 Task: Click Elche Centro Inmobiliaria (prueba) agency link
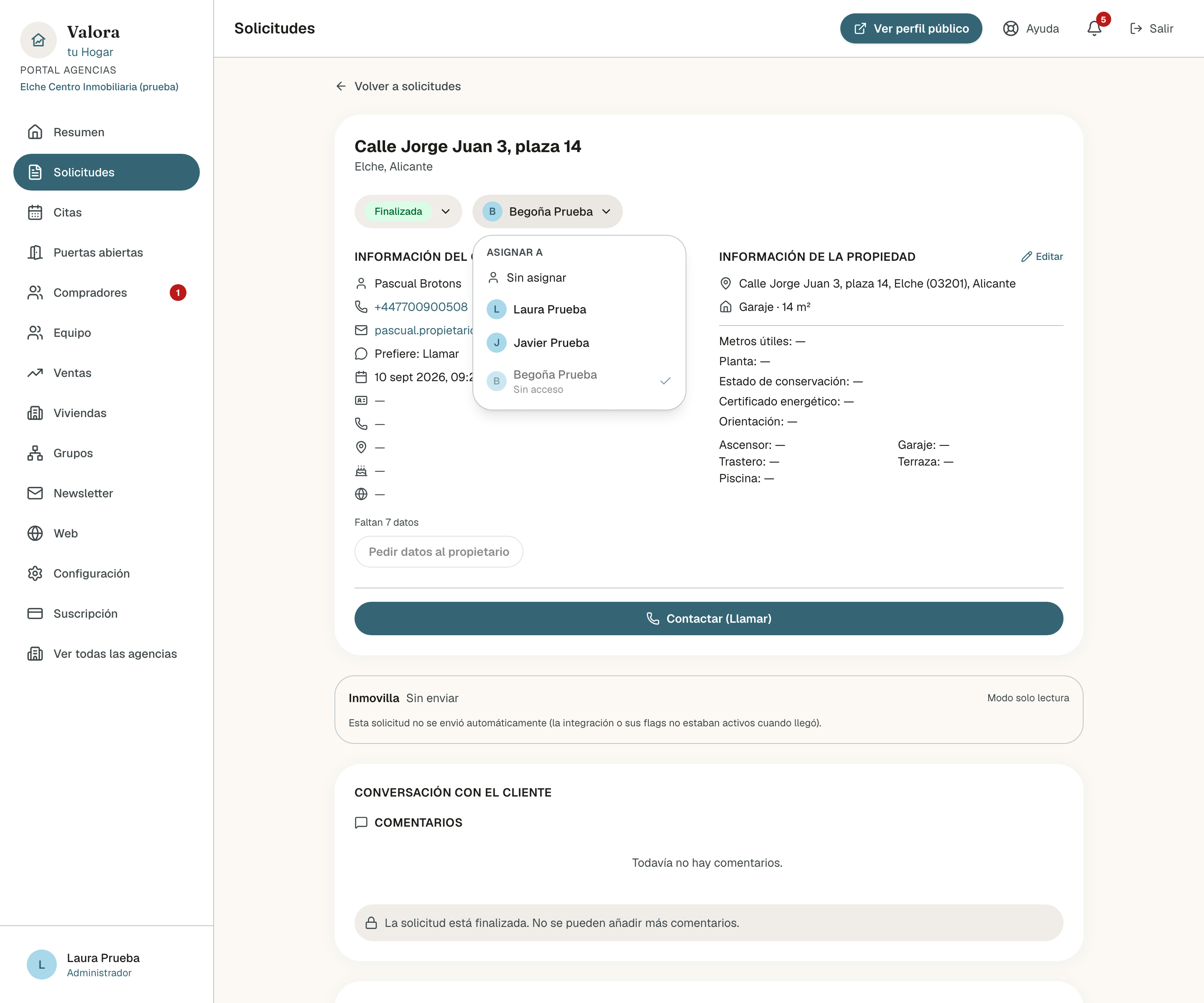(x=99, y=87)
